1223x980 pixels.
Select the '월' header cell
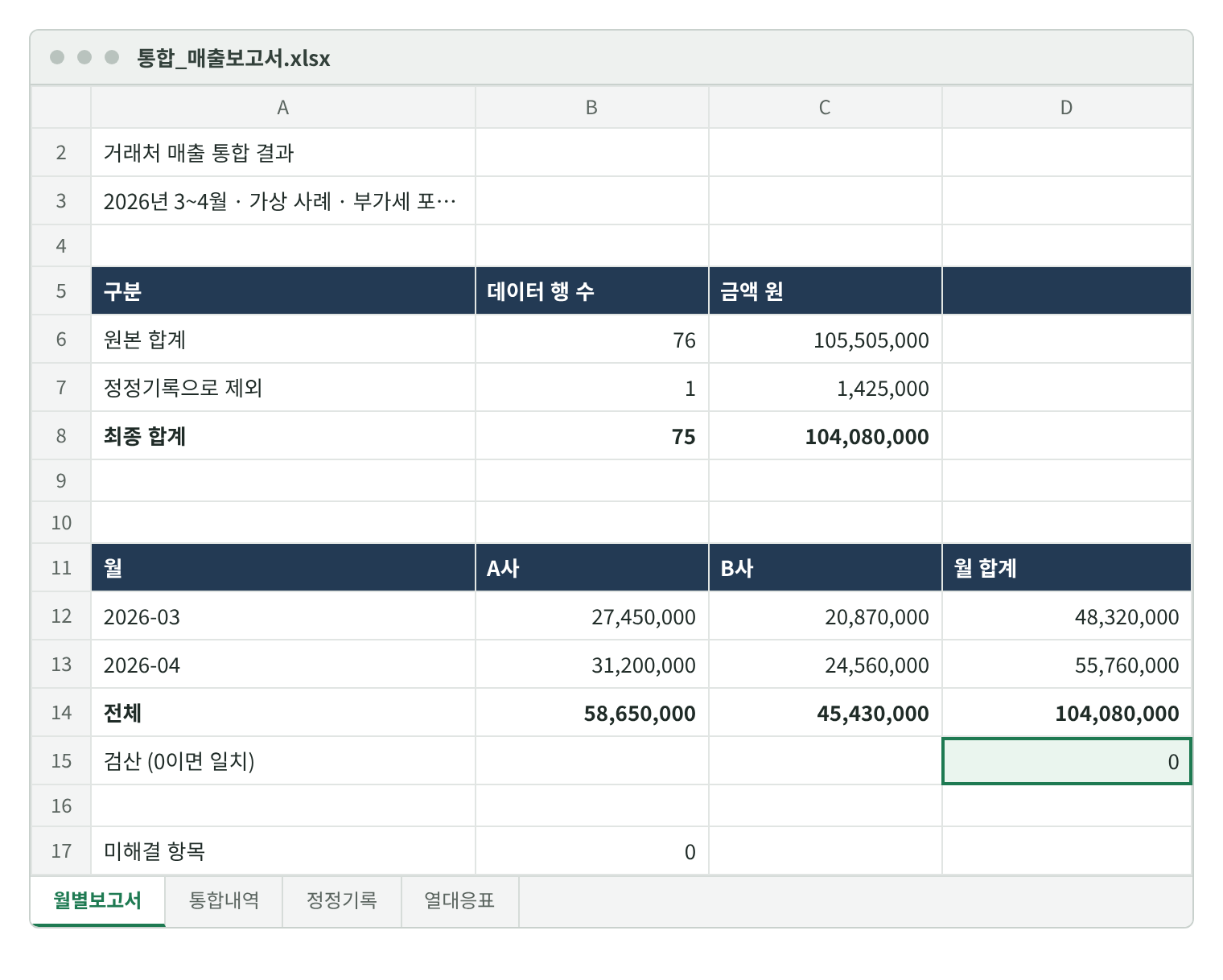point(283,568)
